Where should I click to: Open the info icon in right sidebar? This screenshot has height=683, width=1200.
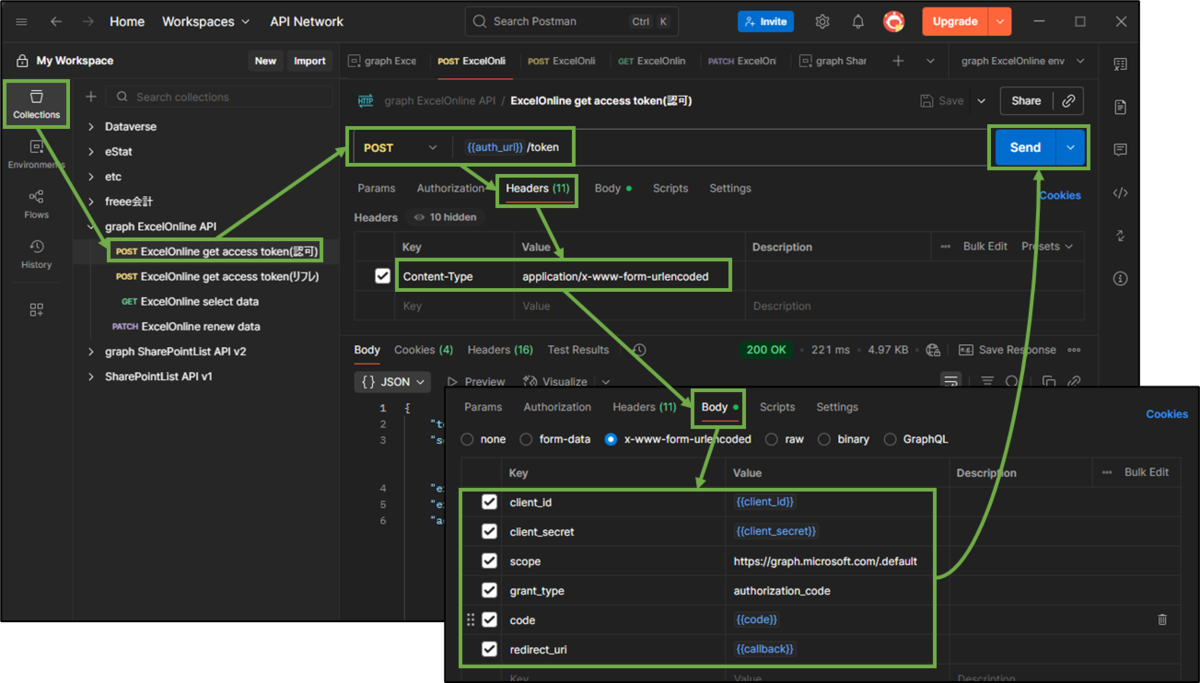(x=1120, y=278)
